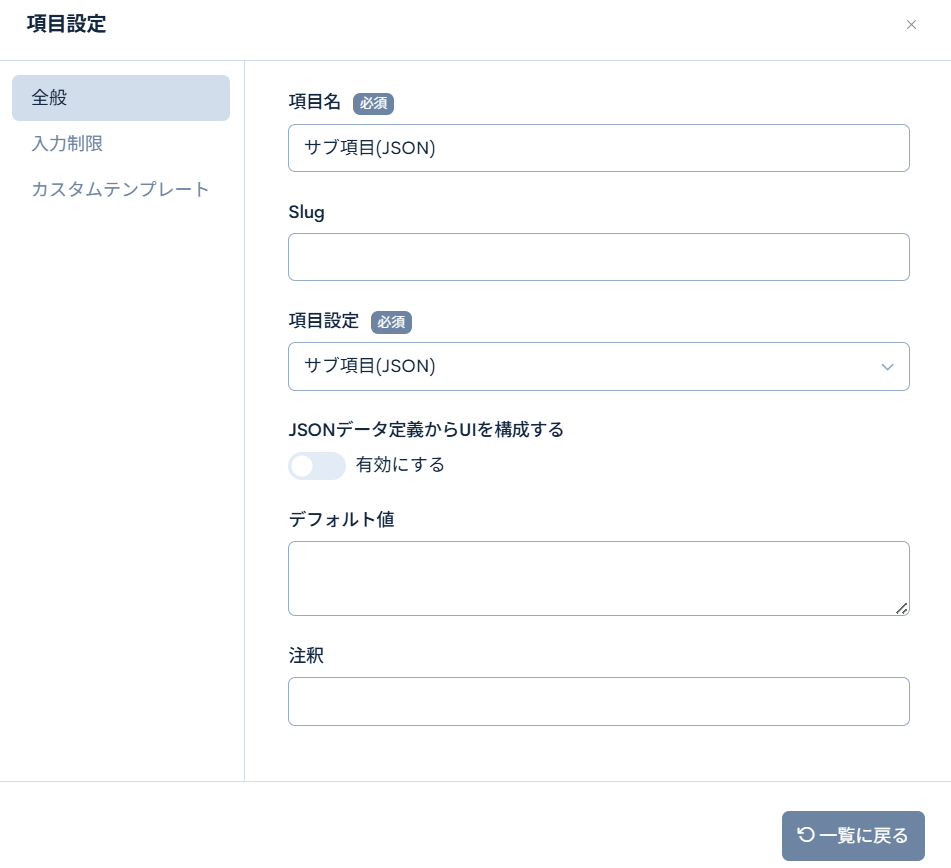Click the 有効にする label text
951x868 pixels.
(400, 465)
